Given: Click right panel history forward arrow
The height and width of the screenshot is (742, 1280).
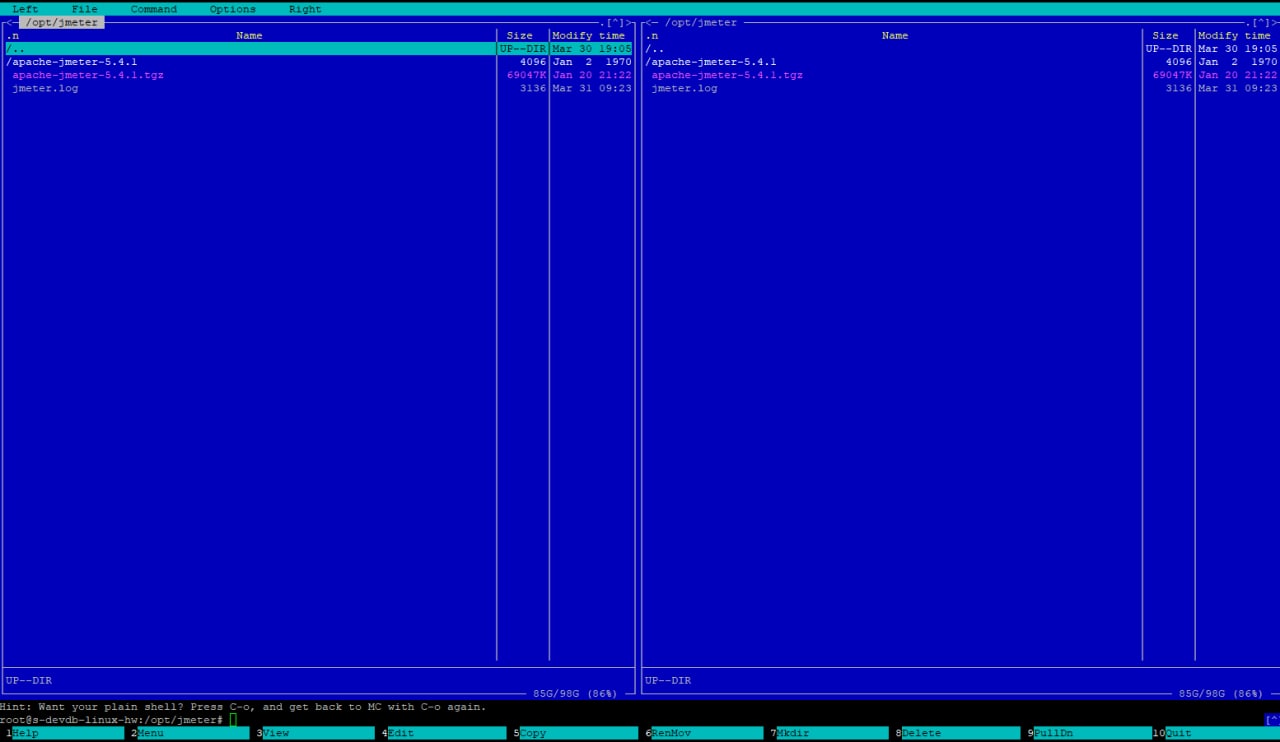Looking at the screenshot, I should coord(1275,22).
